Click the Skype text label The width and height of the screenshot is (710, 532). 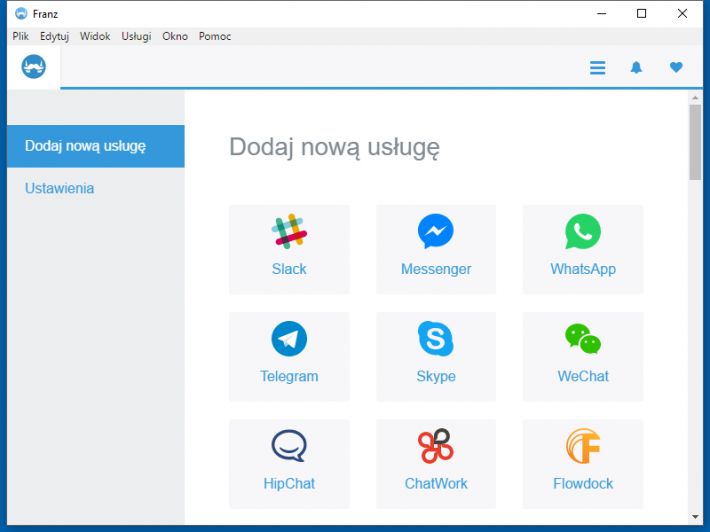pos(436,376)
